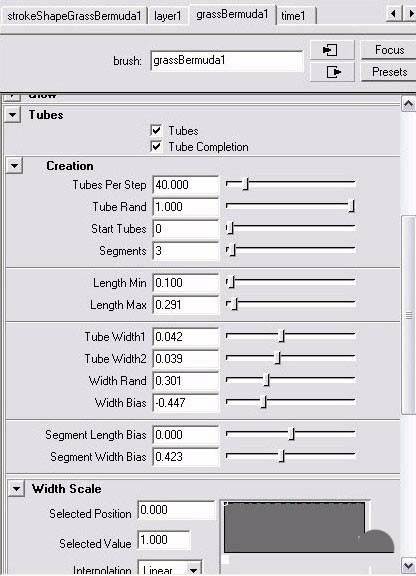Collapse the Width Scale section
The height and width of the screenshot is (576, 416).
pyautogui.click(x=16, y=489)
